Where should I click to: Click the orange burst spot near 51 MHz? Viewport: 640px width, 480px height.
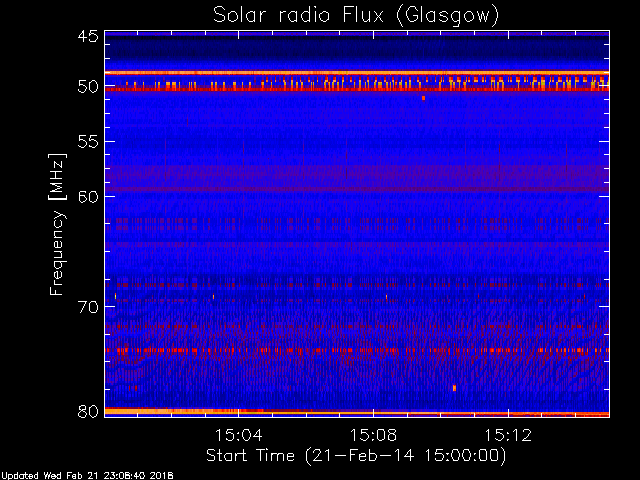pyautogui.click(x=423, y=98)
